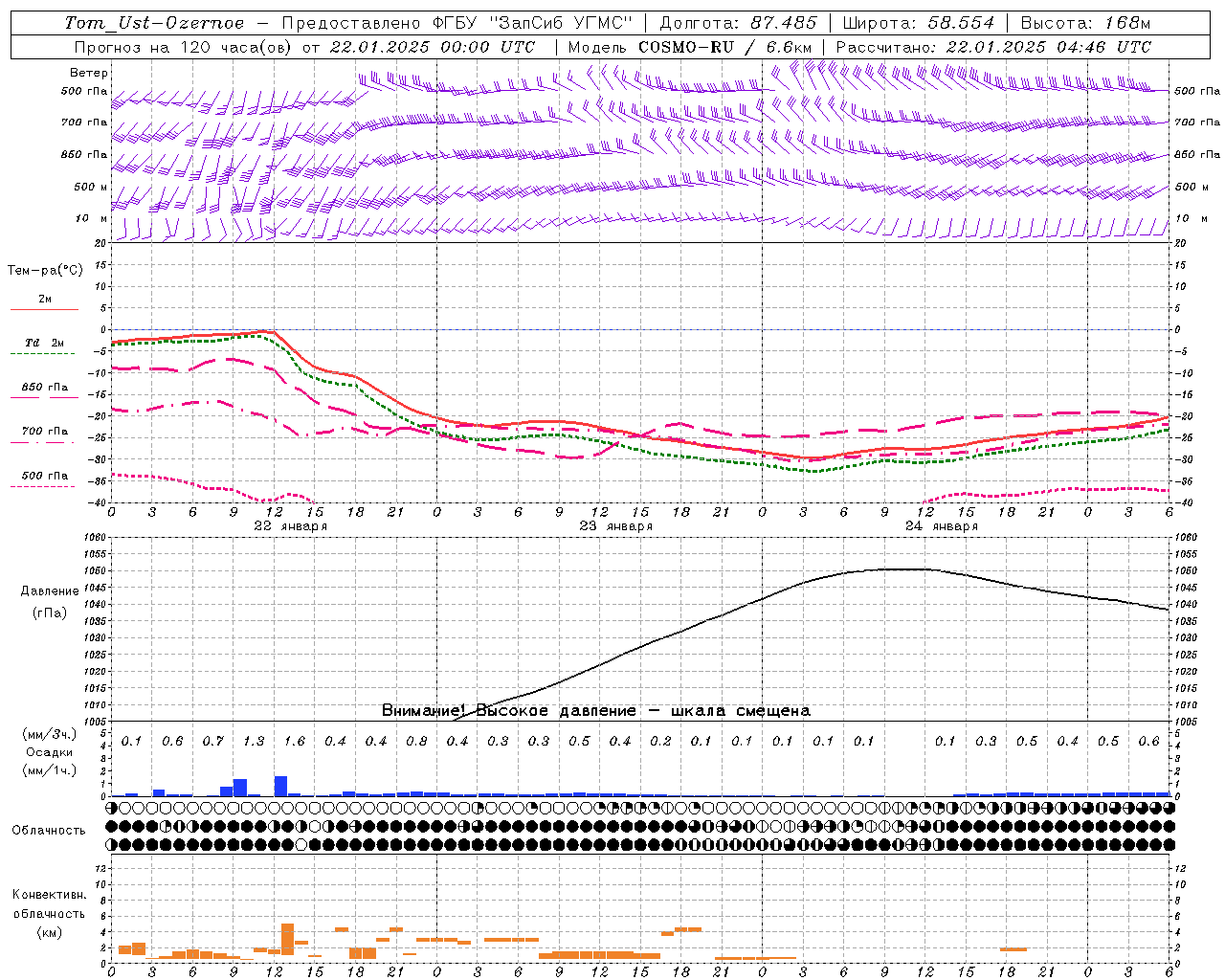Select the "Долгота: 87.485" header field
This screenshot has height=980, width=1225.
click(x=738, y=23)
